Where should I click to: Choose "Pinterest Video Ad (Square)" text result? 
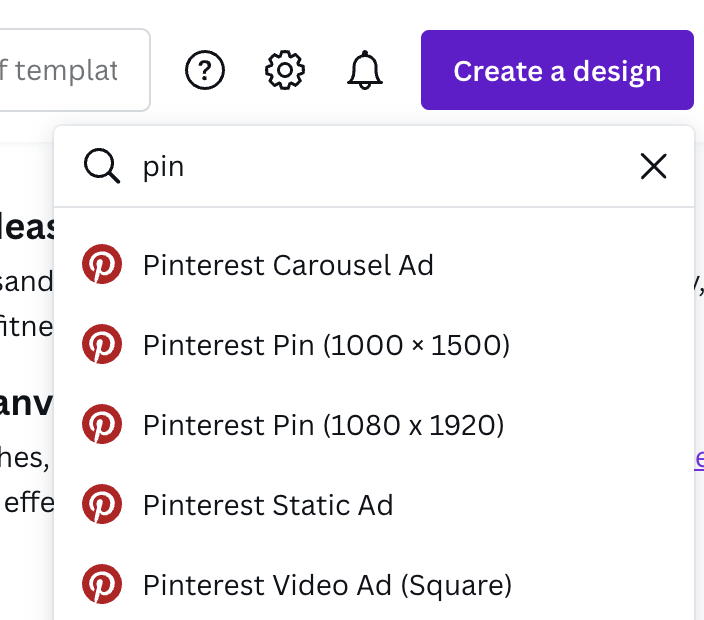(327, 584)
